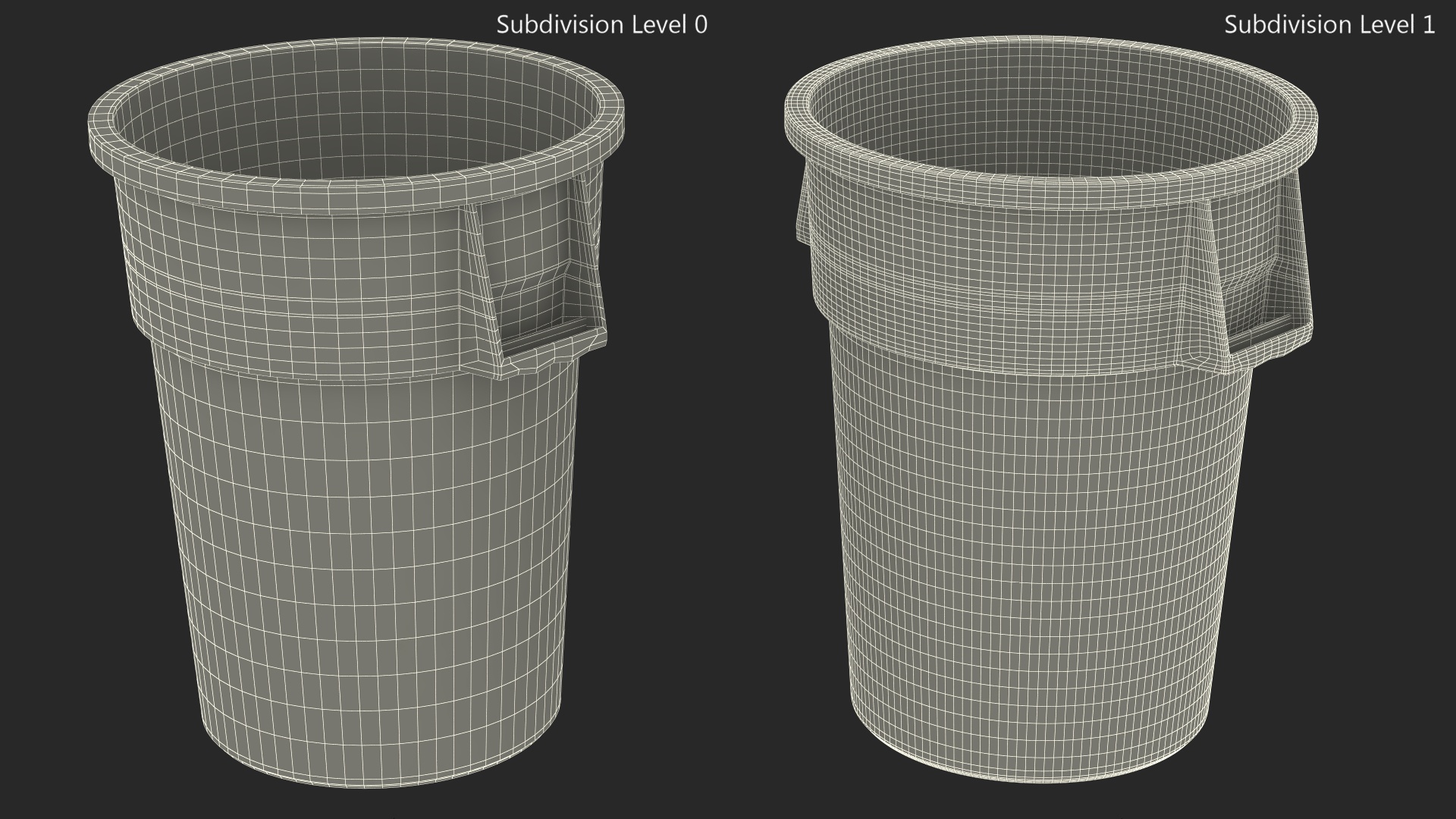The width and height of the screenshot is (1456, 819).
Task: Click the Subdivision Level 0 label
Action: click(x=601, y=25)
